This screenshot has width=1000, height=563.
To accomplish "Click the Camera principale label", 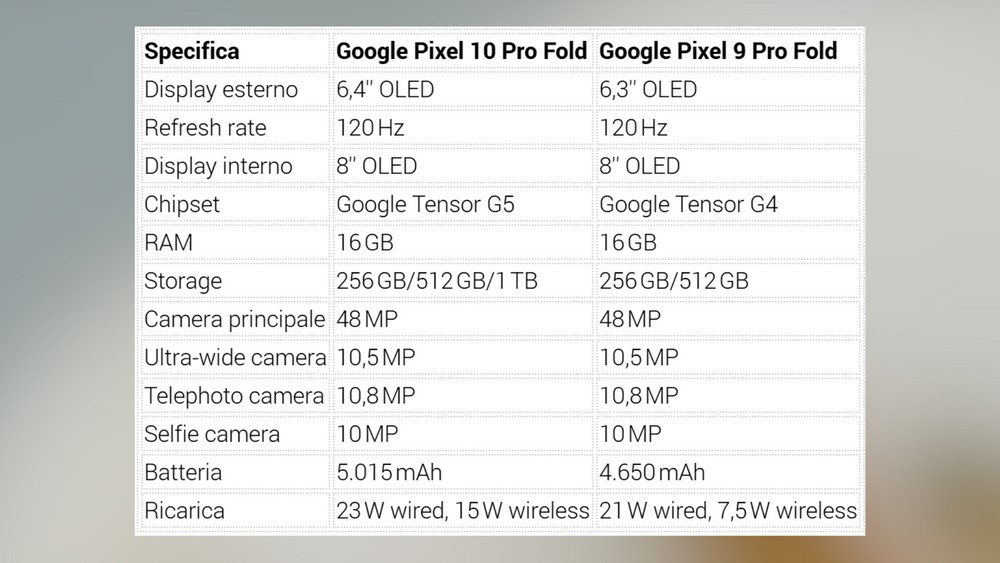I will 235,319.
